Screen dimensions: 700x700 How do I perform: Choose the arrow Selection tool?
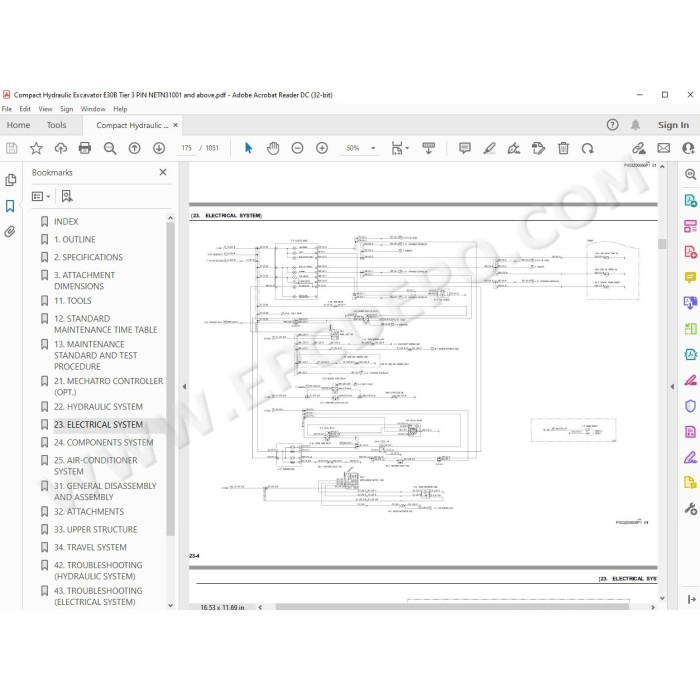coord(249,148)
